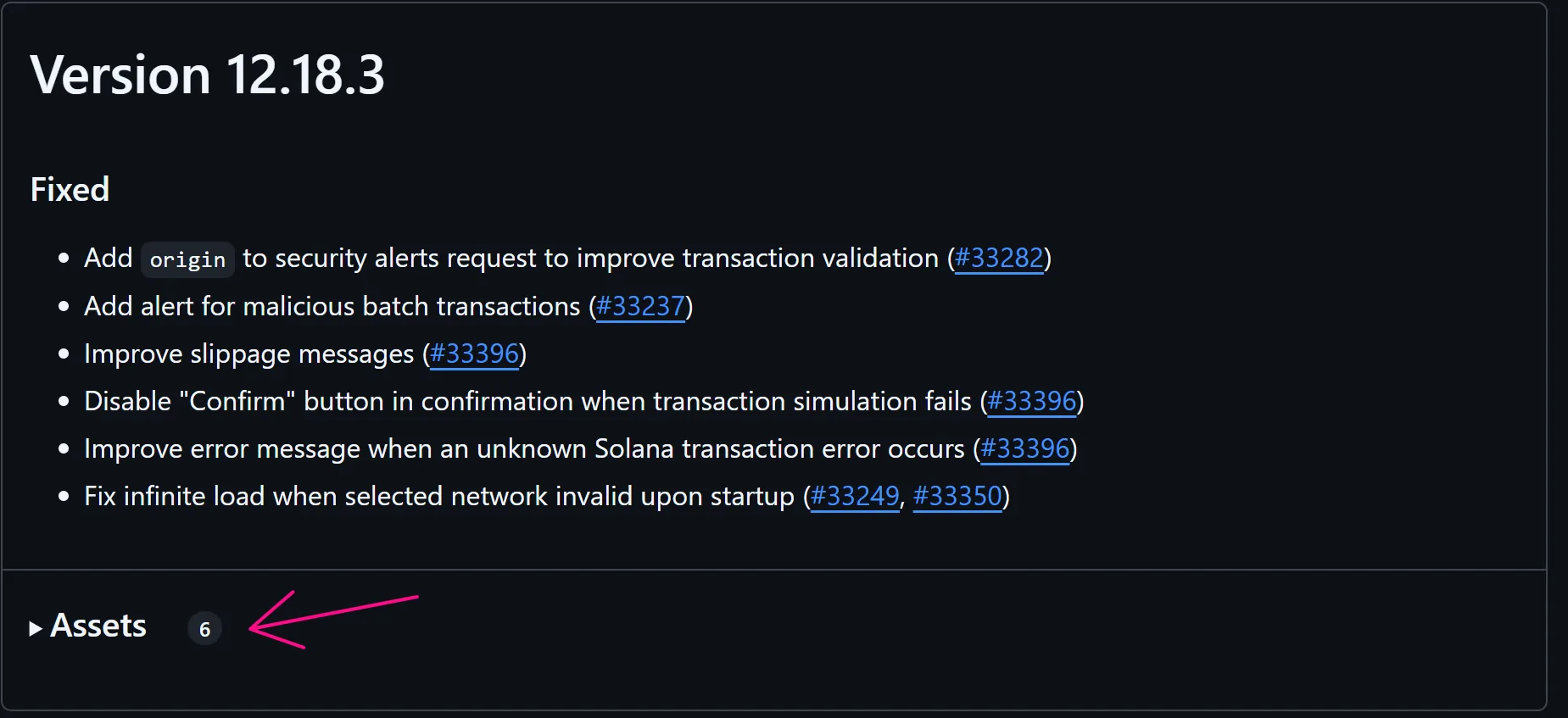Image resolution: width=1568 pixels, height=718 pixels.
Task: Click the improve slippage messages bullet
Action: click(250, 354)
